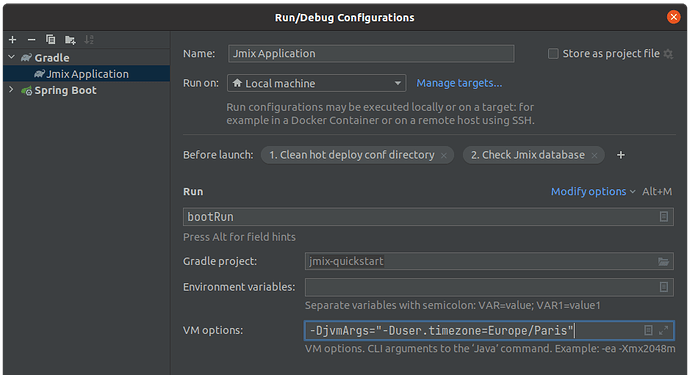Open the Run on Local machine dropdown

tap(316, 83)
